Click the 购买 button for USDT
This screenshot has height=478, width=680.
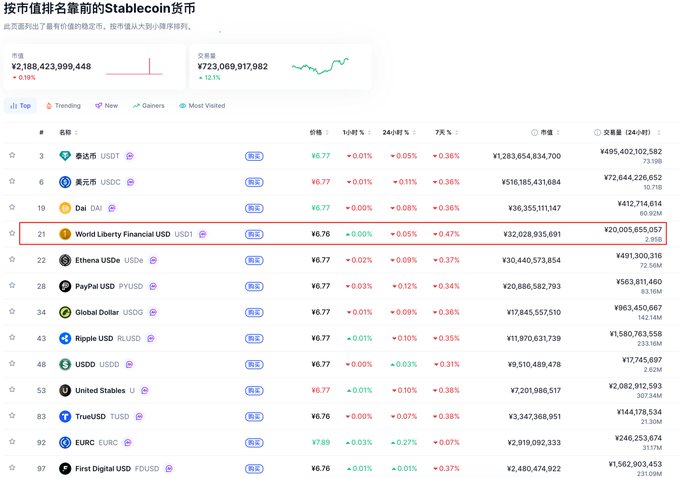(254, 156)
